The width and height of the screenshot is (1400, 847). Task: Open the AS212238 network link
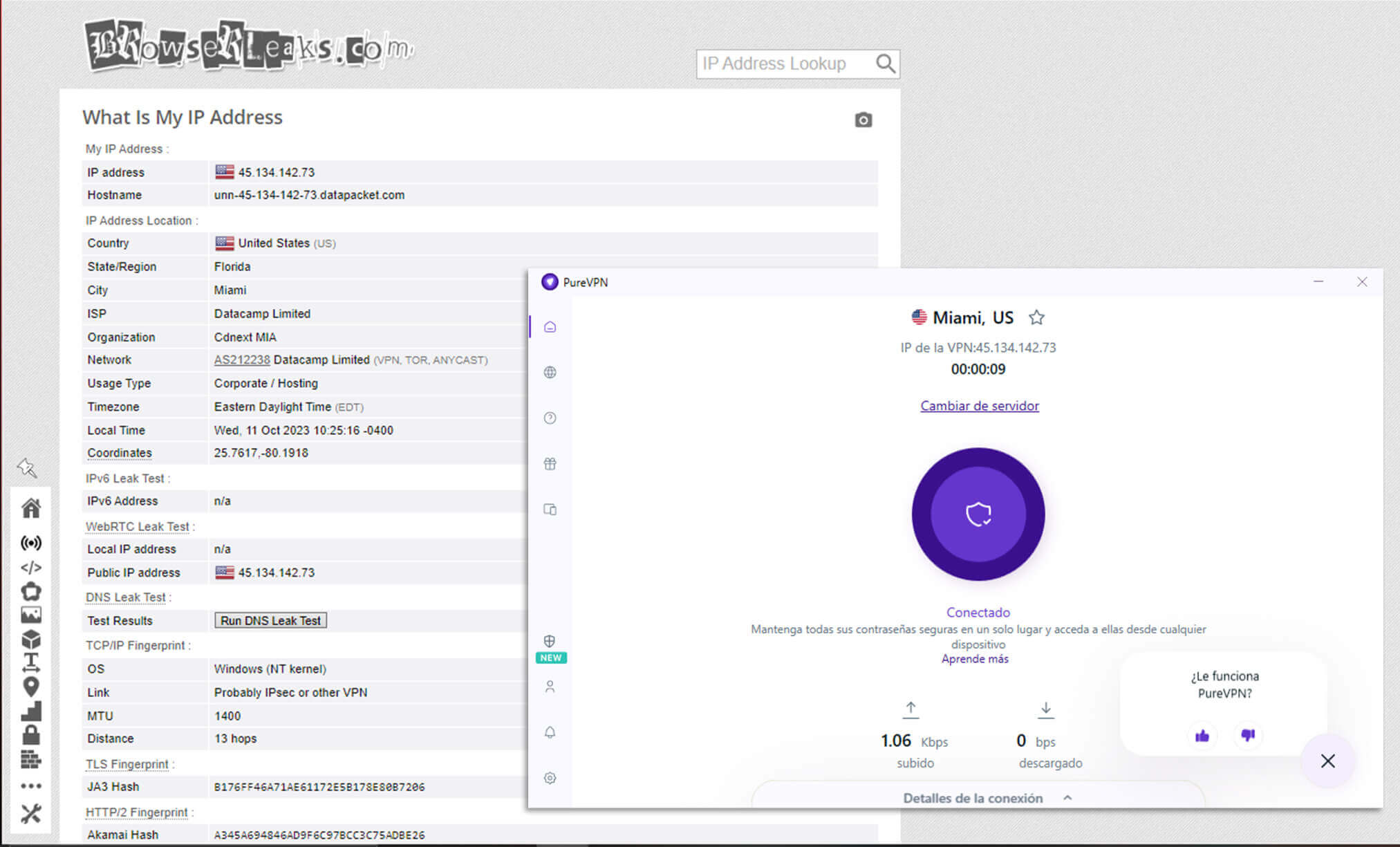[x=242, y=360]
